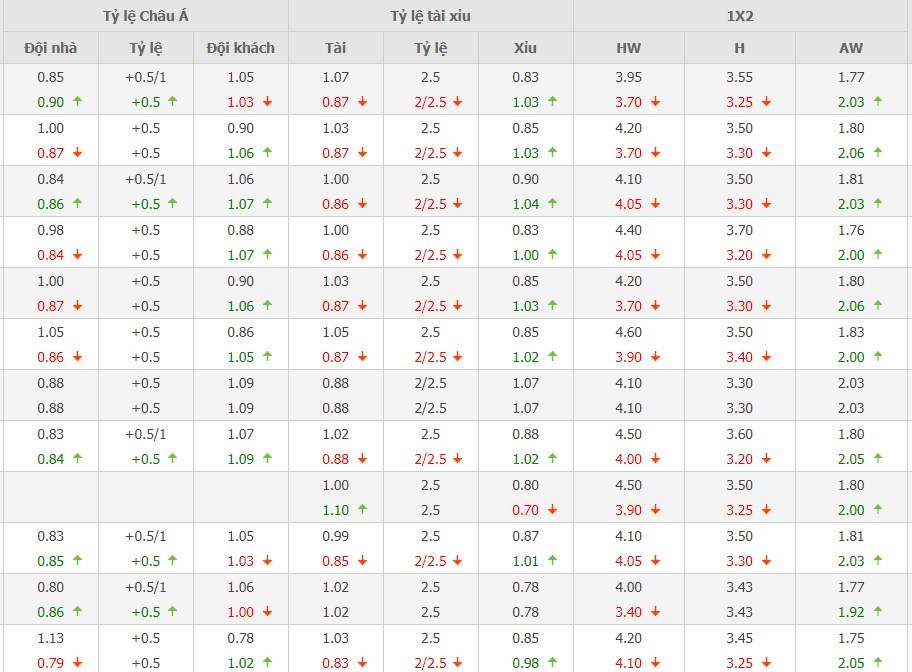Click the red down arrow beside 4.10
Viewport: 912px width, 672px height.
tap(655, 661)
